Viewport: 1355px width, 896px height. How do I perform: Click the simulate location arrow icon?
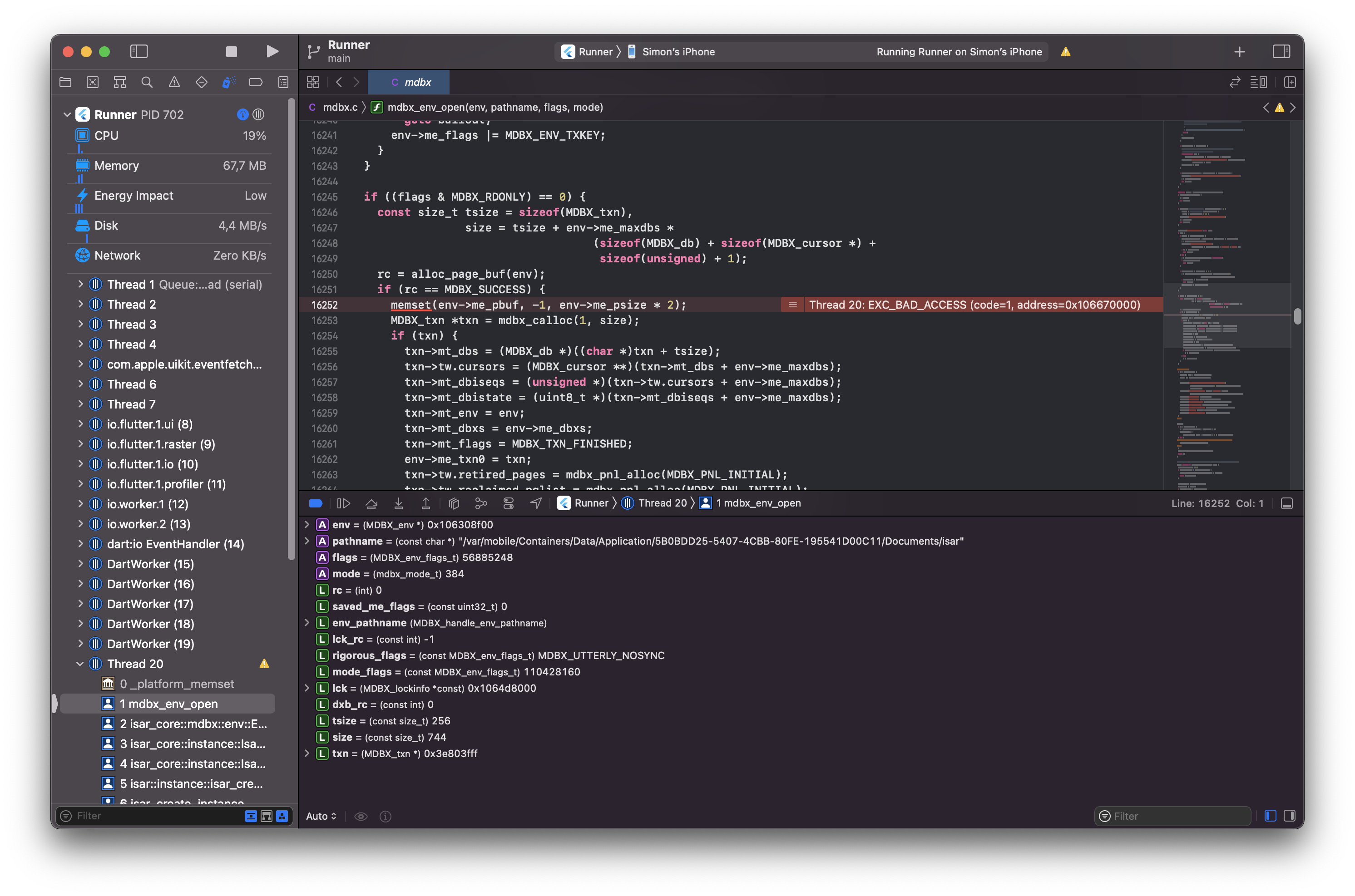(535, 503)
